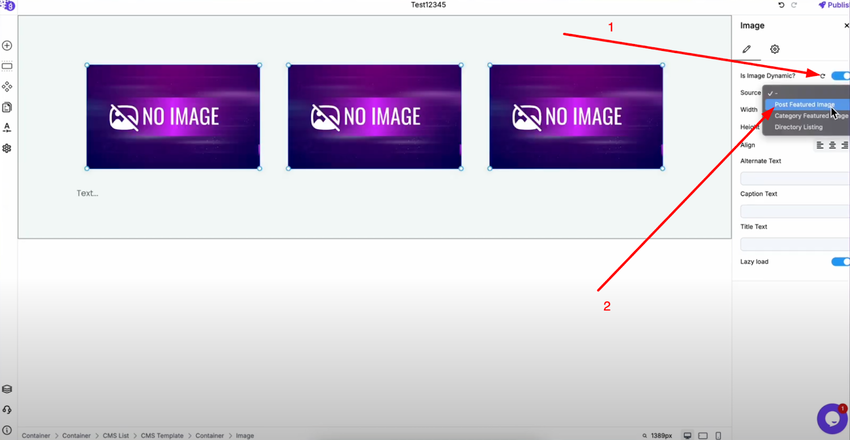
Task: Open the sidebar settings gear
Action: coord(7,148)
